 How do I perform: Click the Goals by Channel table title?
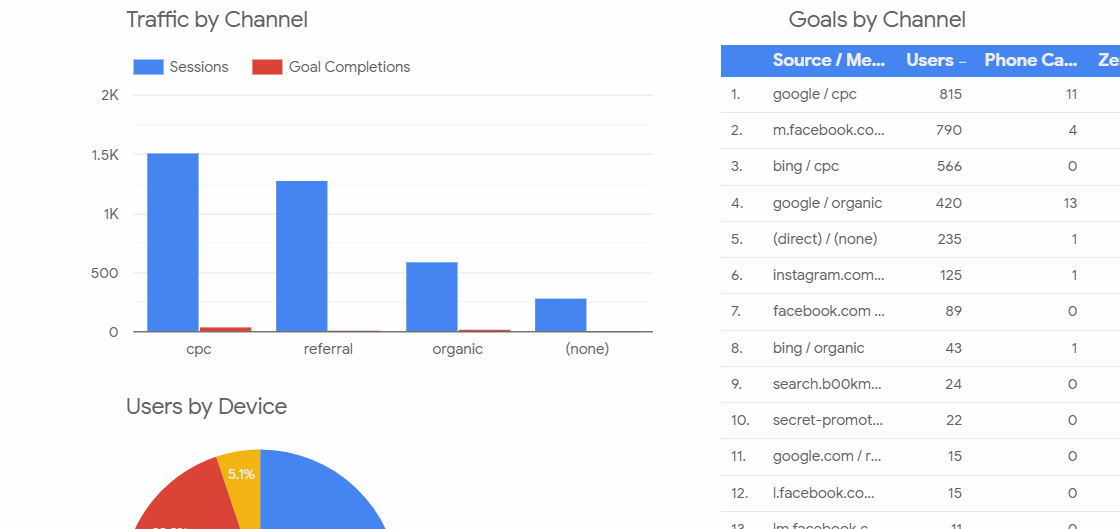click(x=877, y=20)
